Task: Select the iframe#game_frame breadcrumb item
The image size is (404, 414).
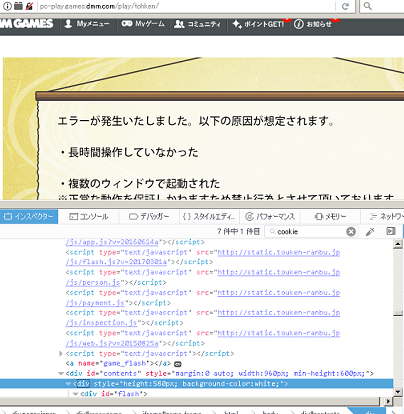Action: [x=172, y=412]
